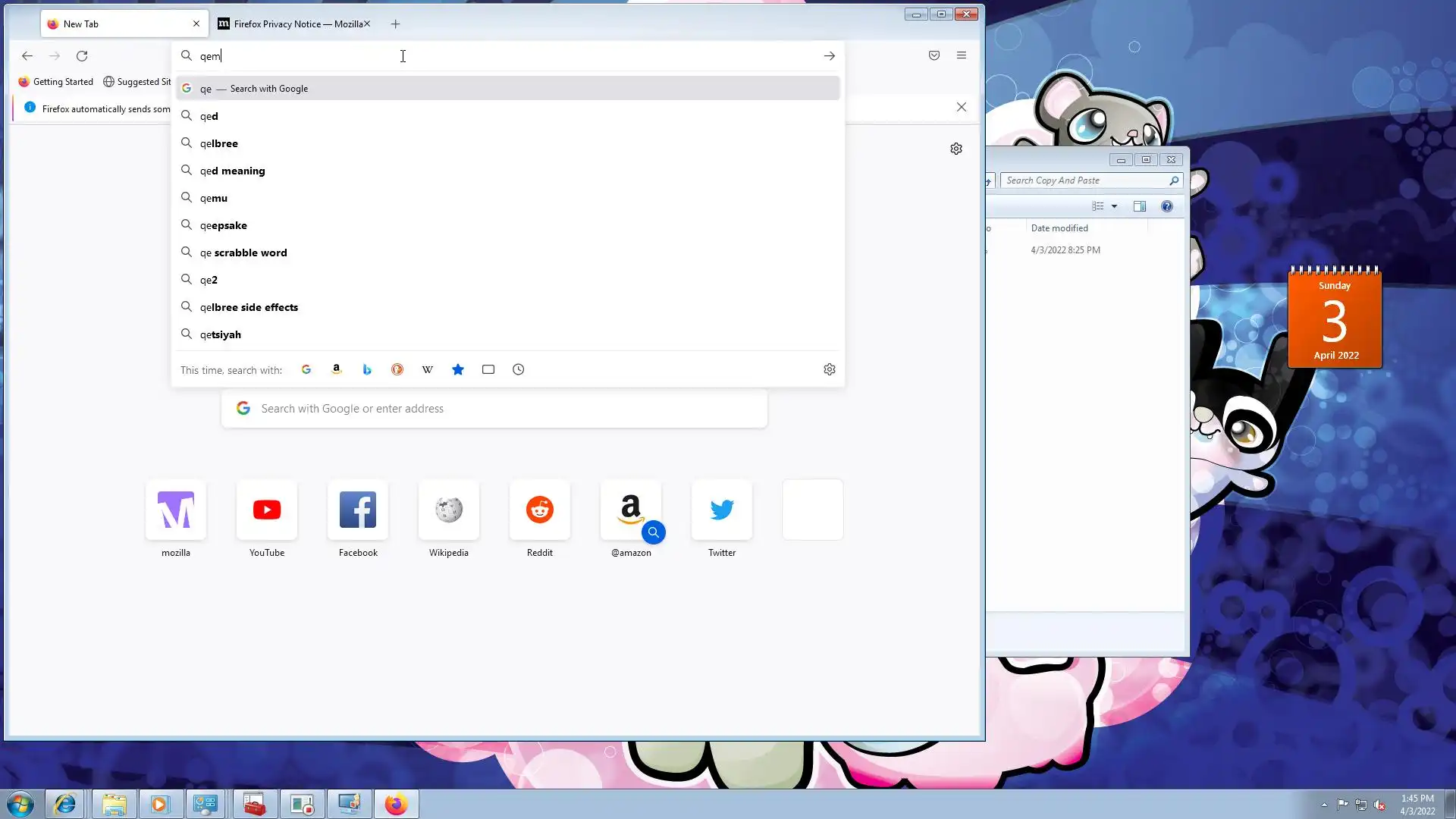This screenshot has height=819, width=1456.
Task: Search bookmarks using star icon
Action: 458,369
